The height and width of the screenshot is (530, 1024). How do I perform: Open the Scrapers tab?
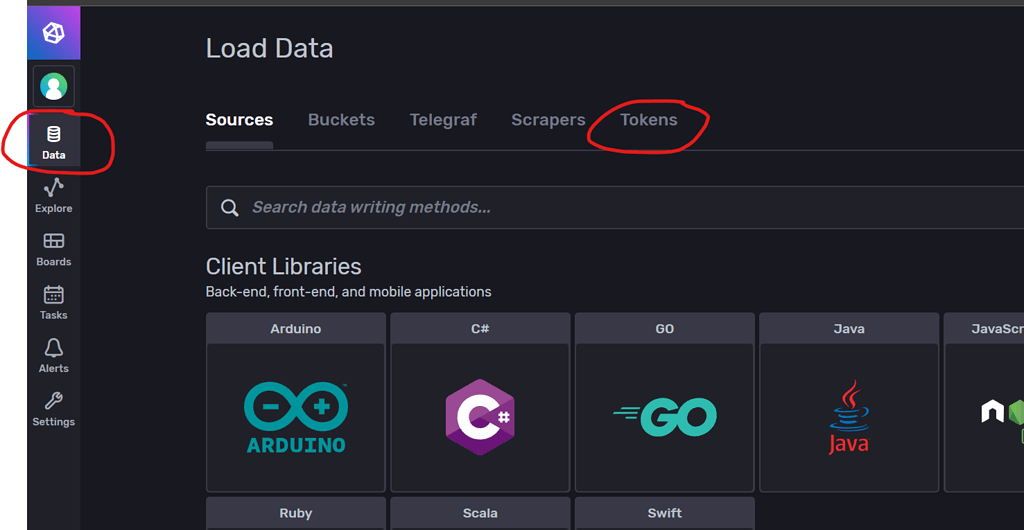[x=548, y=120]
